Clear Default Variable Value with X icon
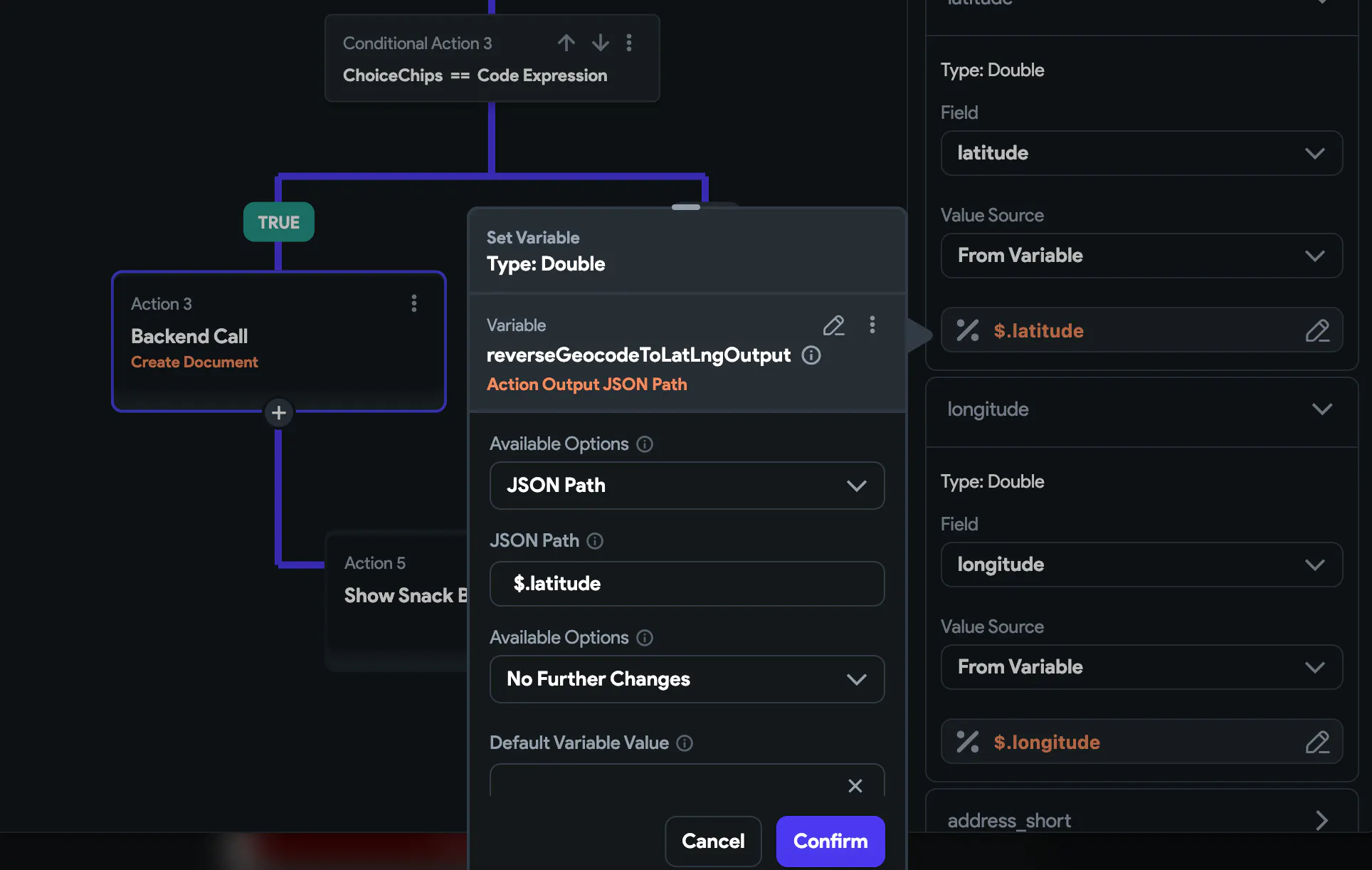The width and height of the screenshot is (1372, 870). click(x=855, y=785)
